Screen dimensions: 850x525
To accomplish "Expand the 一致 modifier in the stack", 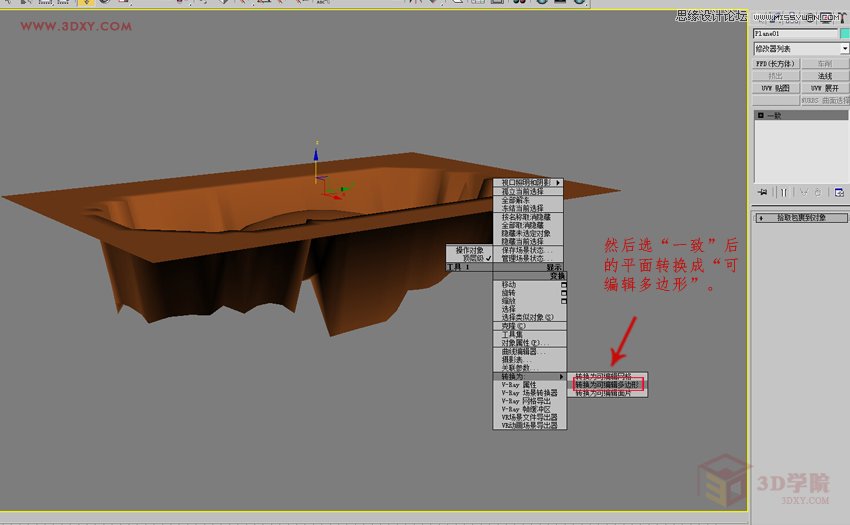I will pos(760,116).
